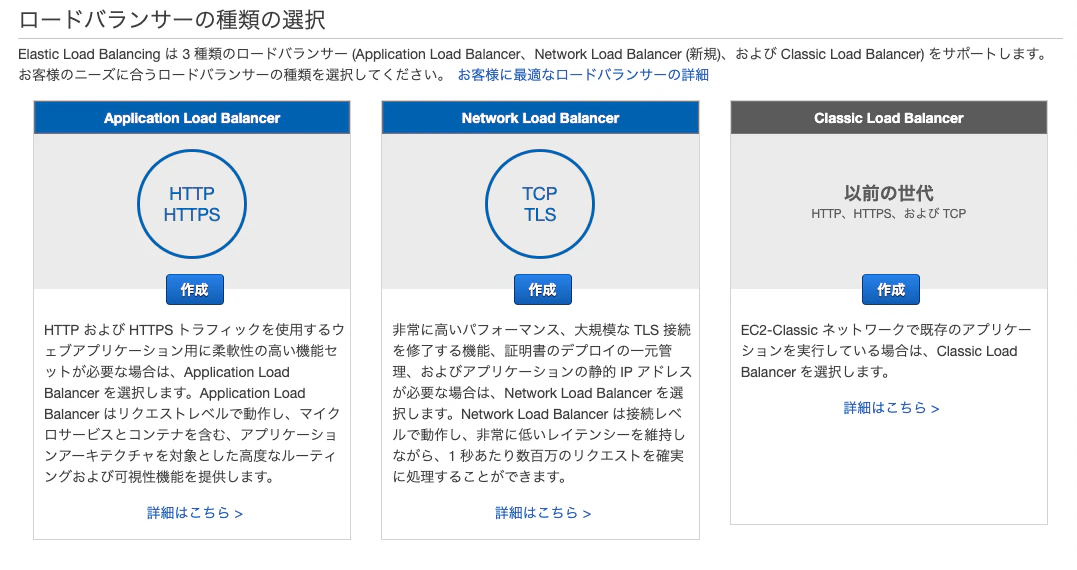Click the Network Load Balancer description text
Image resolution: width=1077 pixels, height=570 pixels.
pyautogui.click(x=542, y=403)
